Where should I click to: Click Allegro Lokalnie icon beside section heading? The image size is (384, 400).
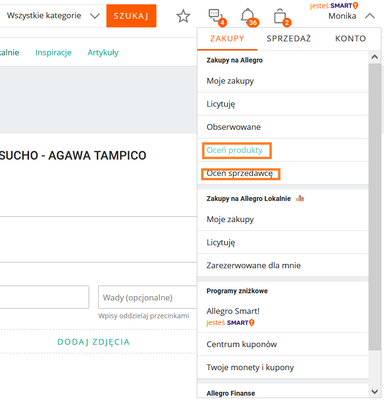click(300, 199)
